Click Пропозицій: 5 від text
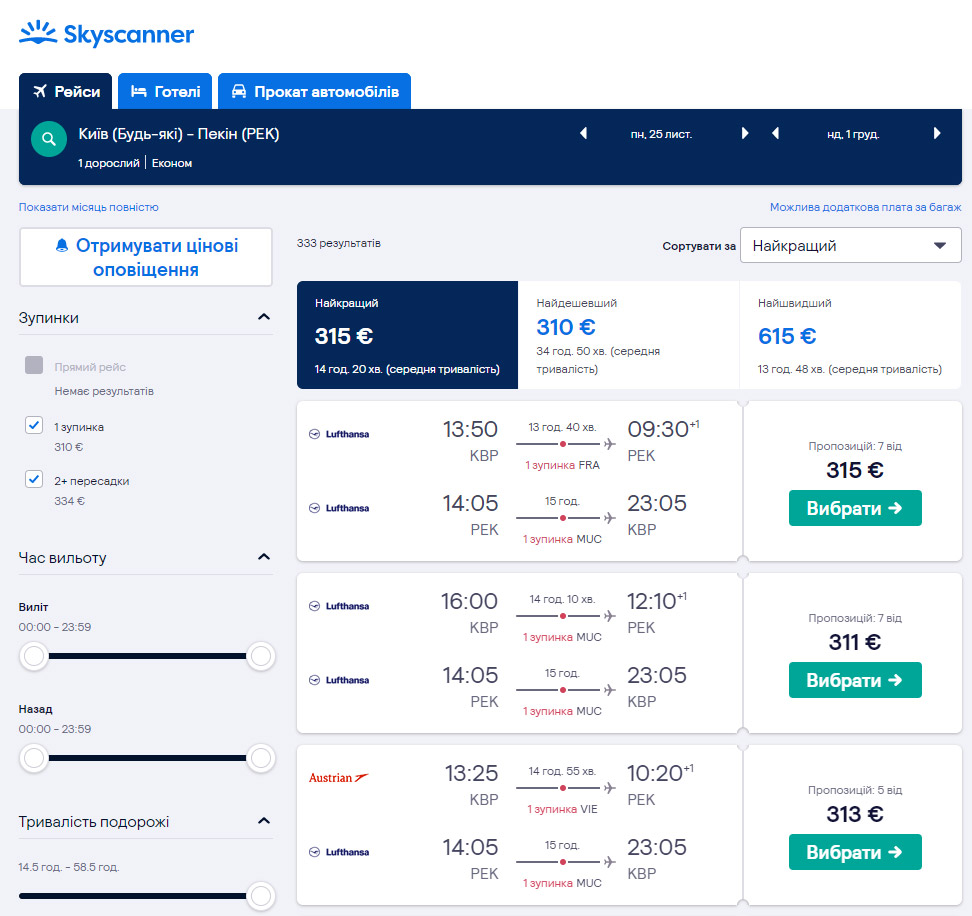Screen dimensions: 972x916 pos(855,790)
